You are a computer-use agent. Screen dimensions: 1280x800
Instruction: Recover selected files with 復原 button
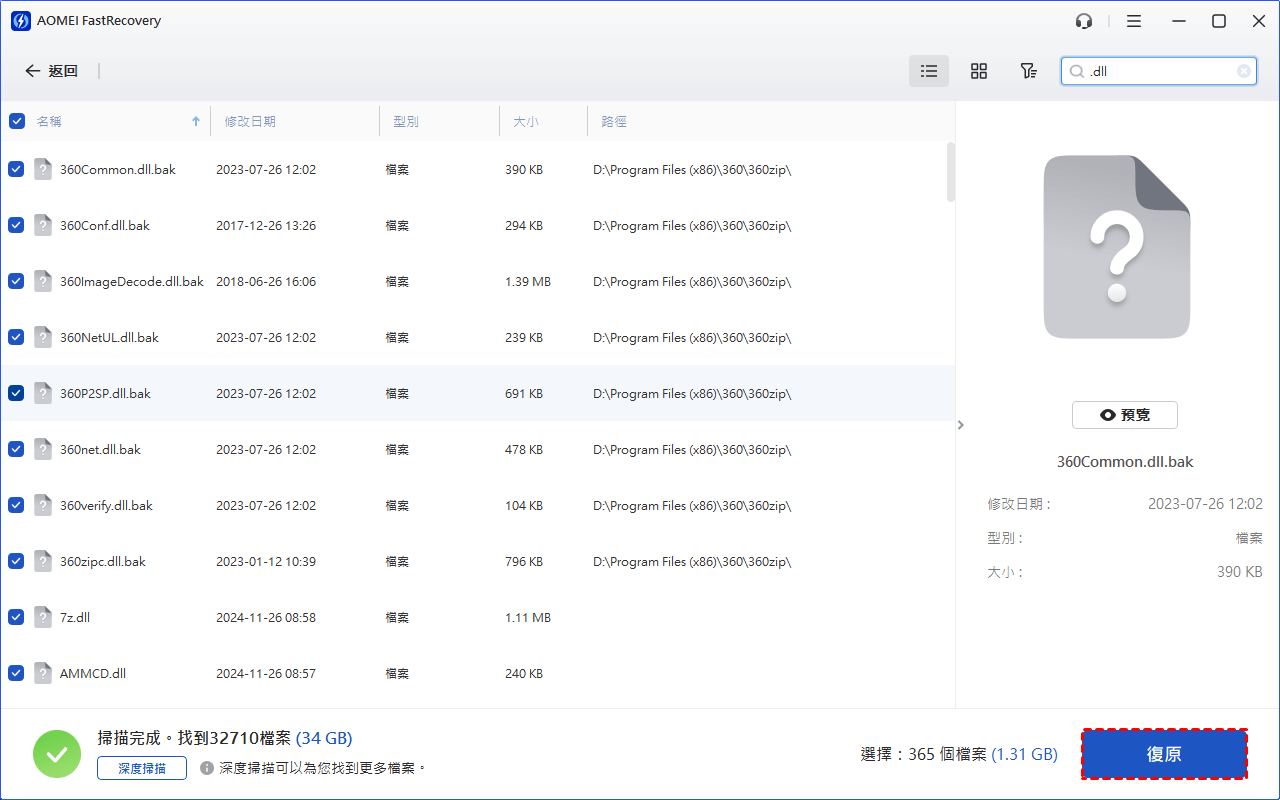(x=1164, y=754)
